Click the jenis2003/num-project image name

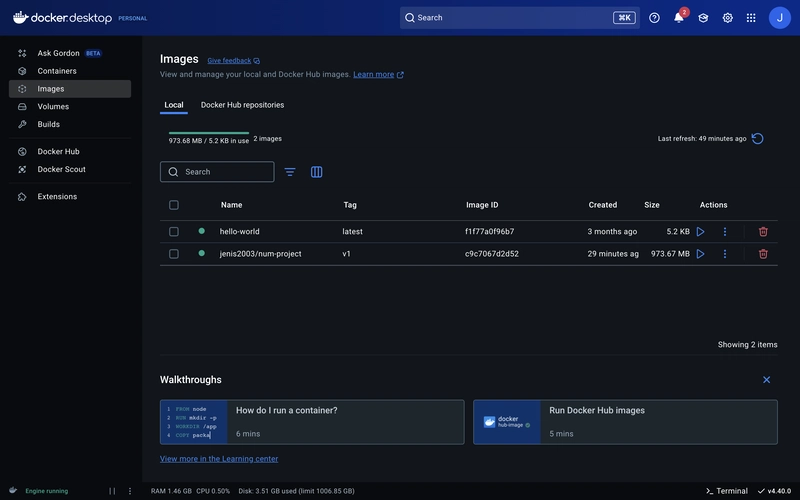point(260,254)
